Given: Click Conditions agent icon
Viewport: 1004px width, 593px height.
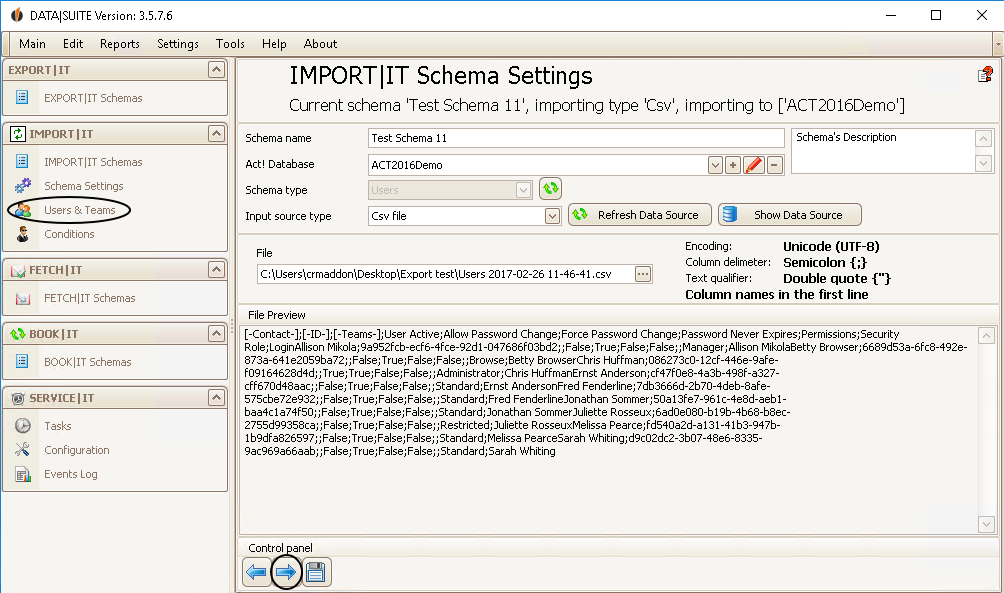Looking at the screenshot, I should pos(22,234).
